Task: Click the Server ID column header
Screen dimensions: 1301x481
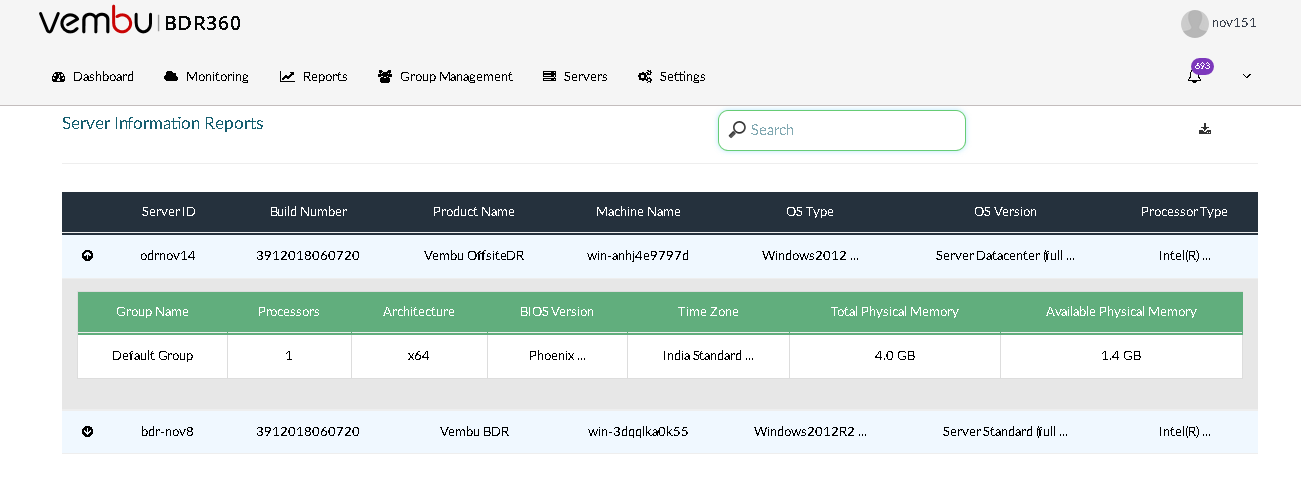Action: tap(169, 212)
